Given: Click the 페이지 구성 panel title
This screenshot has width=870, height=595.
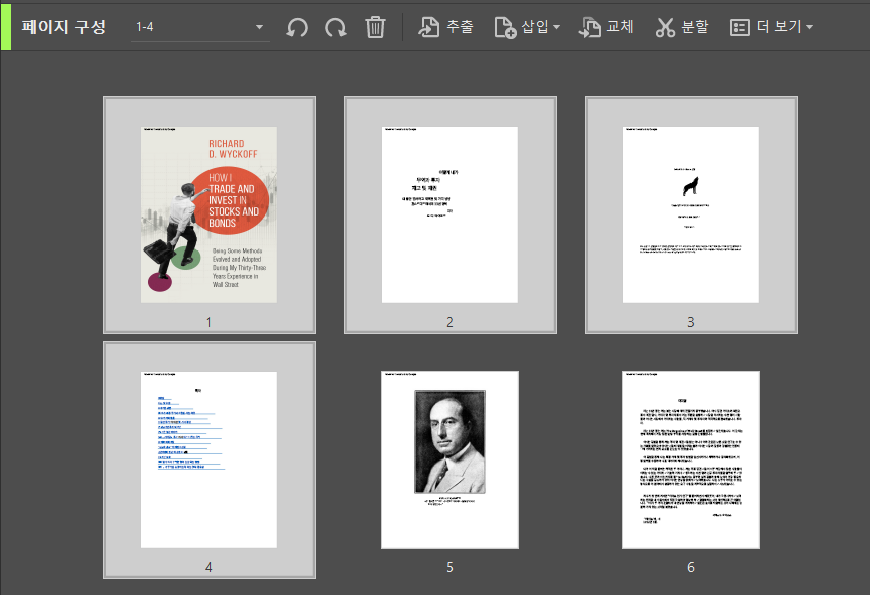Looking at the screenshot, I should [x=63, y=27].
